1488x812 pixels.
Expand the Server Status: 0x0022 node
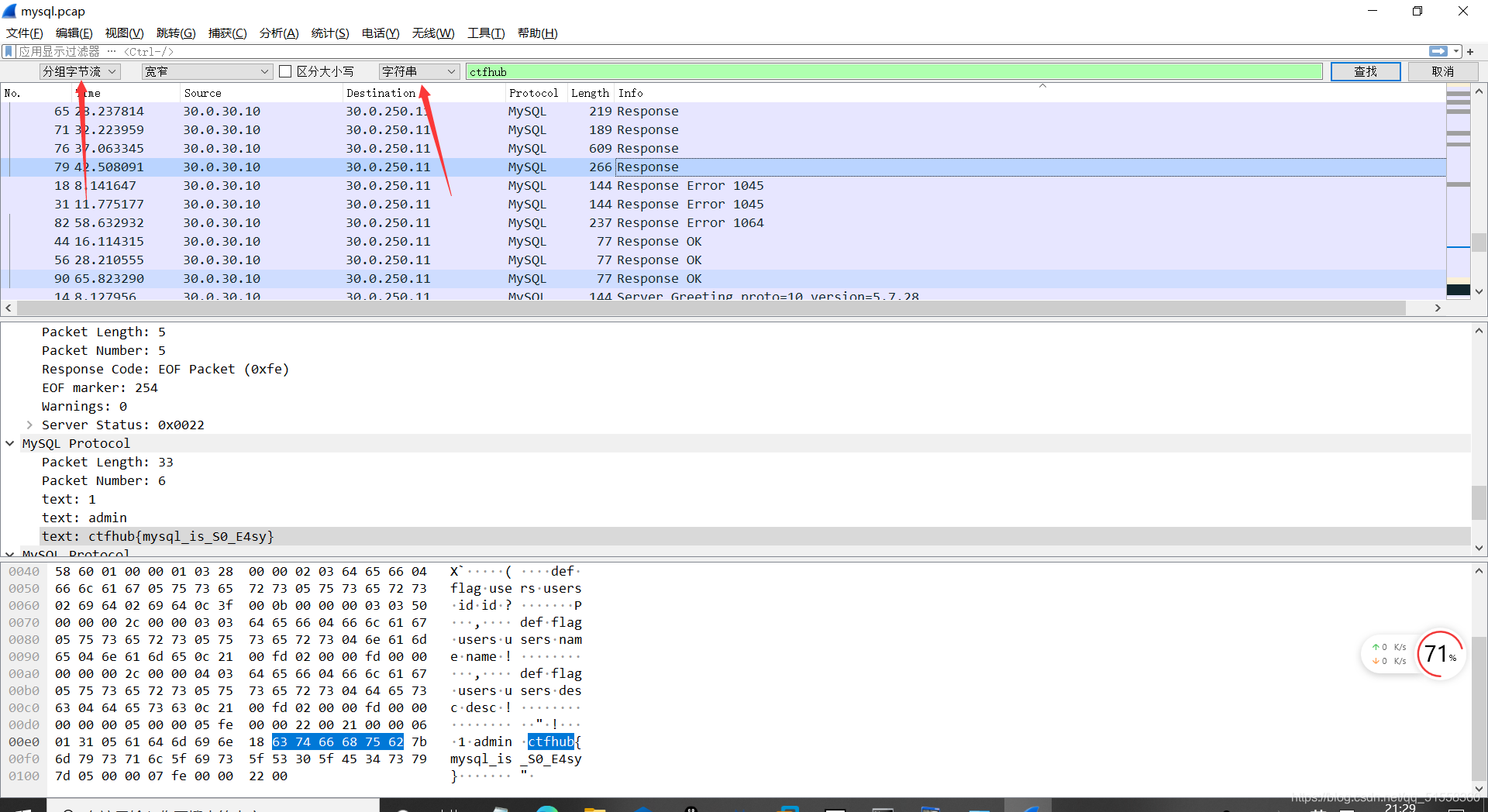click(x=29, y=425)
